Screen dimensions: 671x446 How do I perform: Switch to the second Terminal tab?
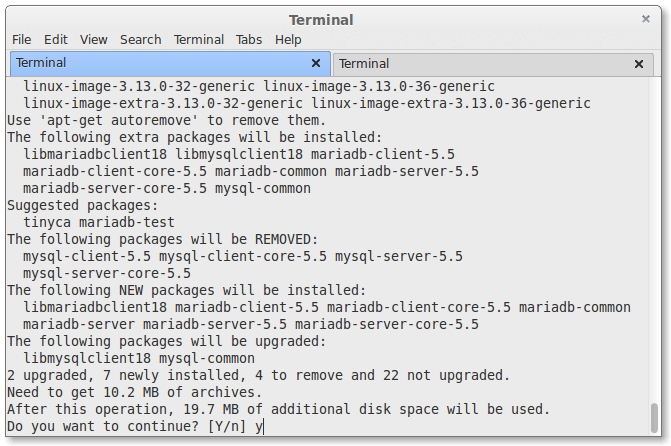pos(480,64)
